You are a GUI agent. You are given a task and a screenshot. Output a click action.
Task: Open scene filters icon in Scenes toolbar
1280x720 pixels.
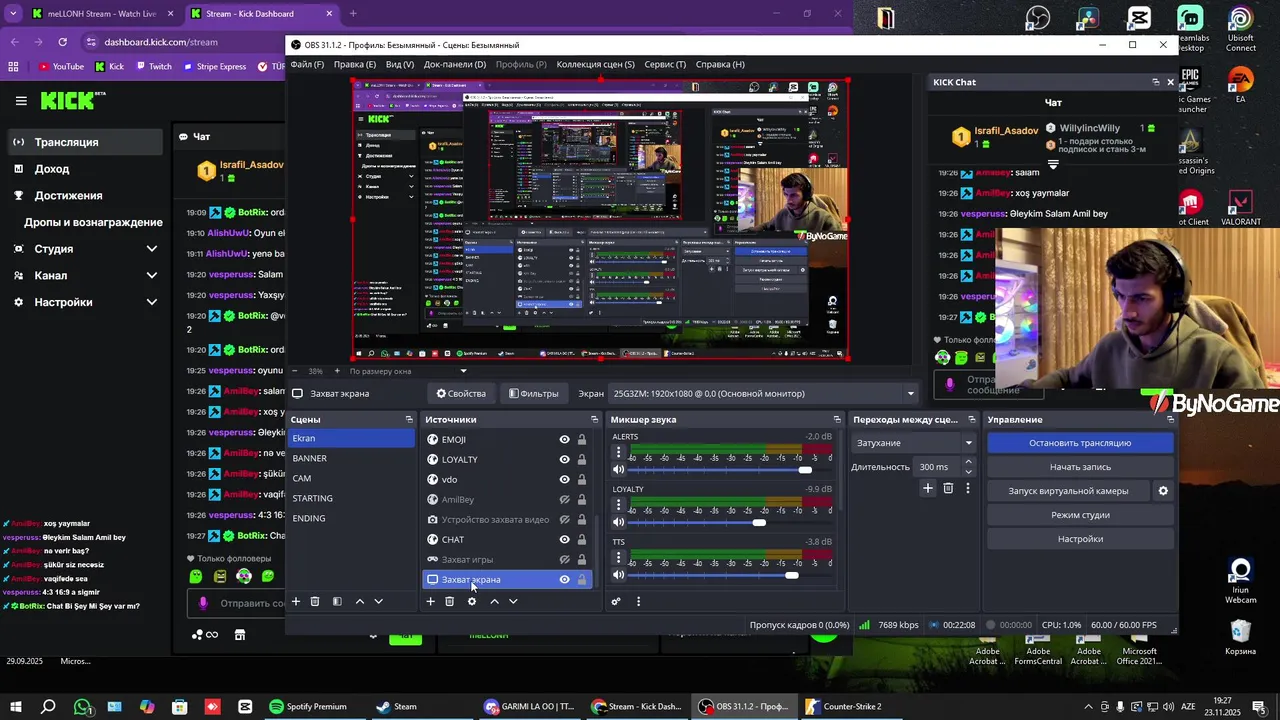click(x=337, y=601)
